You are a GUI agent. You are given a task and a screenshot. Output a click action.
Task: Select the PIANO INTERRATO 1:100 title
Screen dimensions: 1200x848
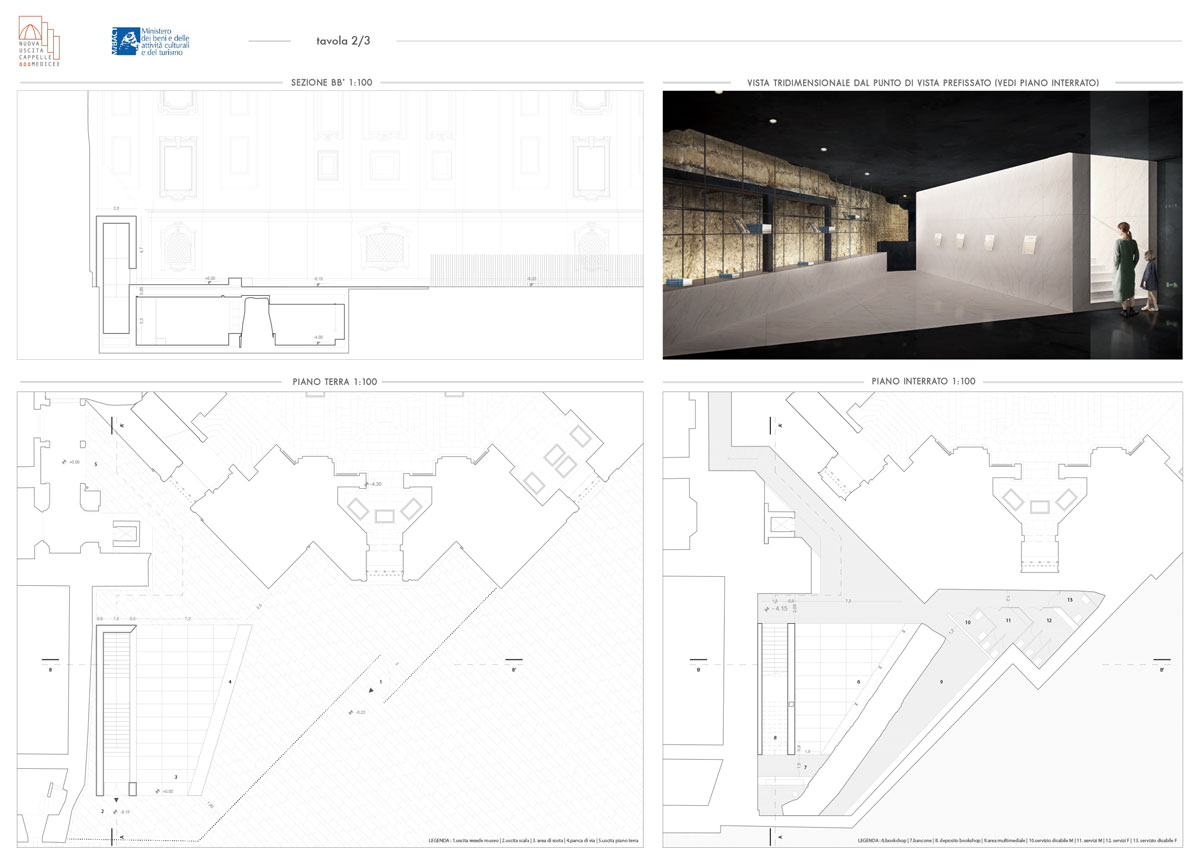coord(922,381)
